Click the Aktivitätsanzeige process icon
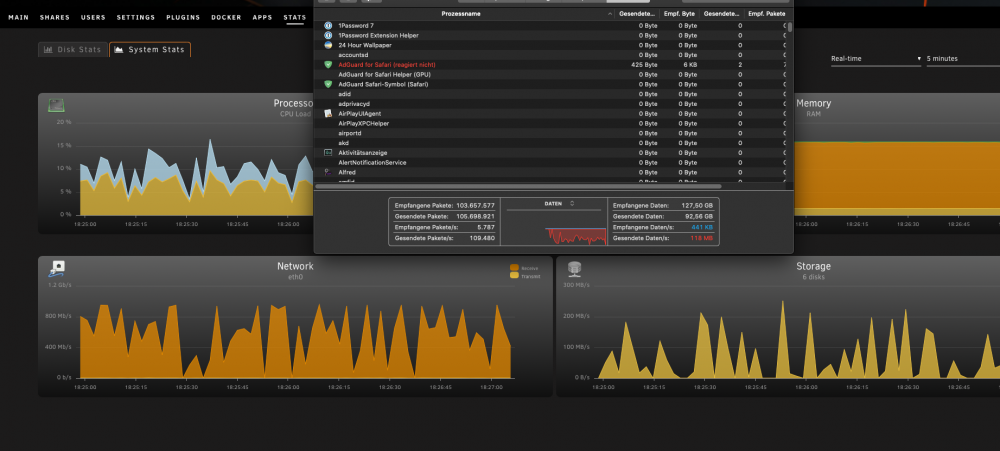1000x451 pixels. (x=328, y=152)
